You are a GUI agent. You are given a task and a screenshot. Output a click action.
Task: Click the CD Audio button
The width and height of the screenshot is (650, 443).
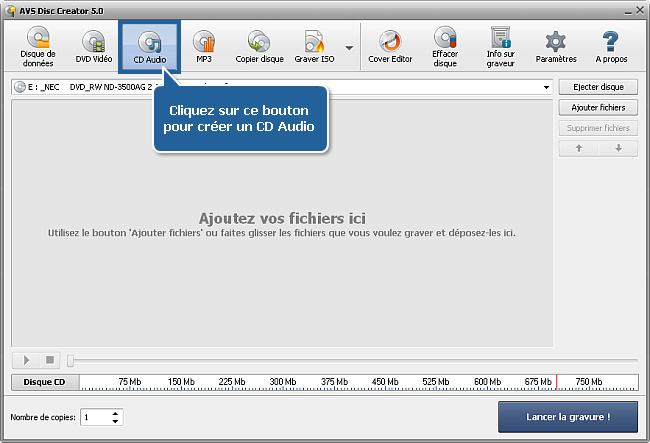(x=150, y=46)
